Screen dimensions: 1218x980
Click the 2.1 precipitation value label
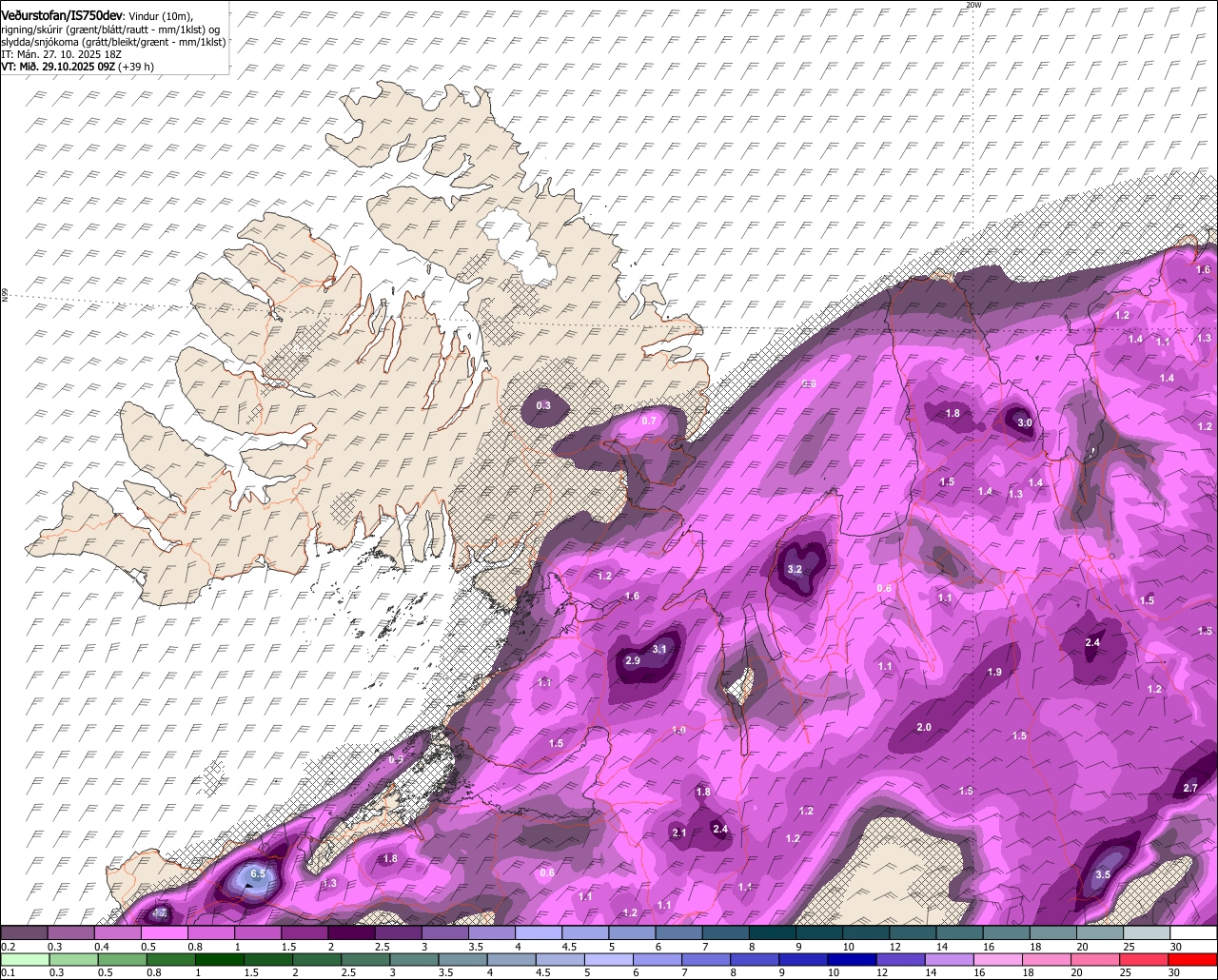tap(679, 833)
